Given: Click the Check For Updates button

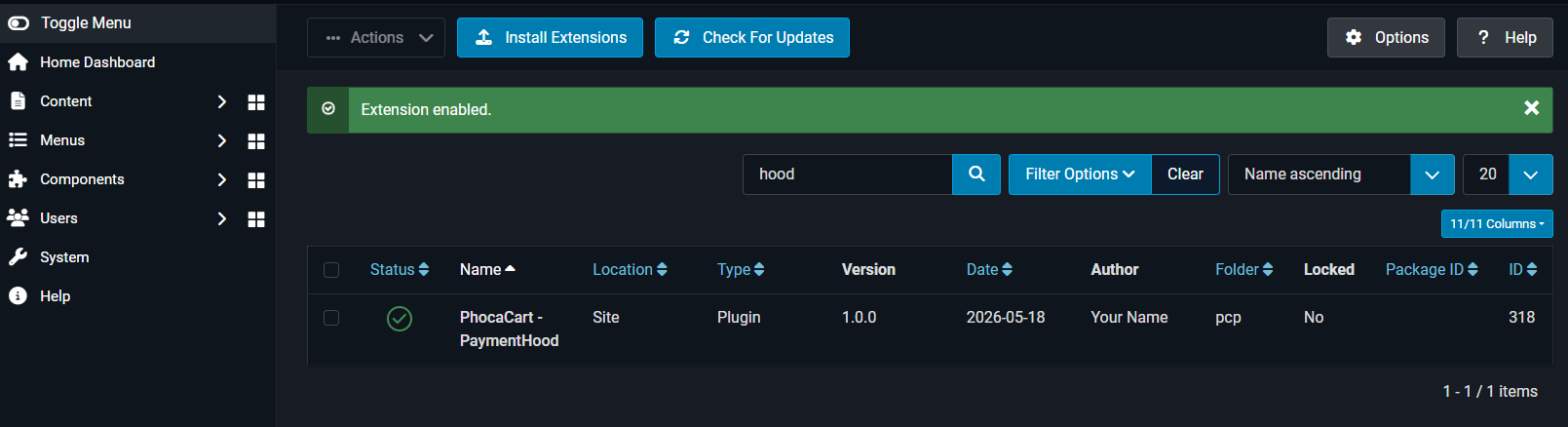Looking at the screenshot, I should pyautogui.click(x=752, y=37).
